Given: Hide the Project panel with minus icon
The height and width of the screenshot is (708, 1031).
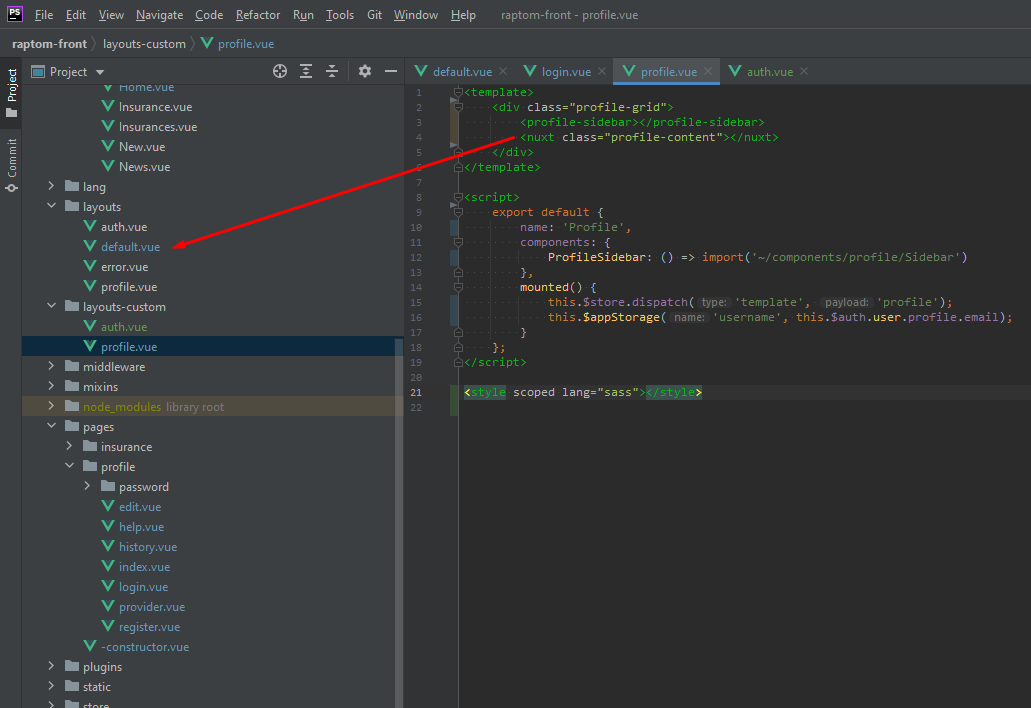Looking at the screenshot, I should [391, 71].
